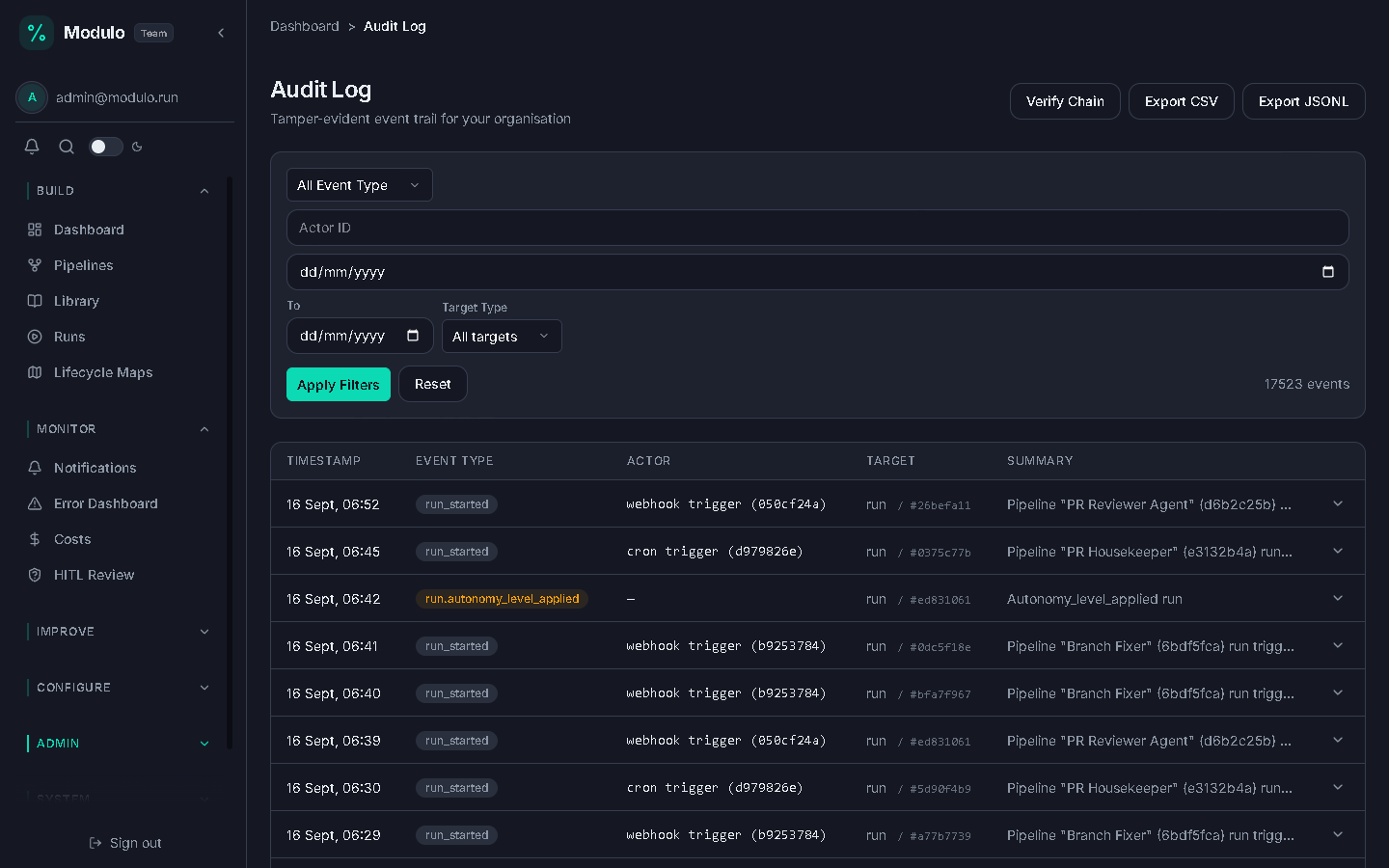Expand the 16 Sept, 06:41 event row
This screenshot has height=868, width=1389.
coord(1338,645)
